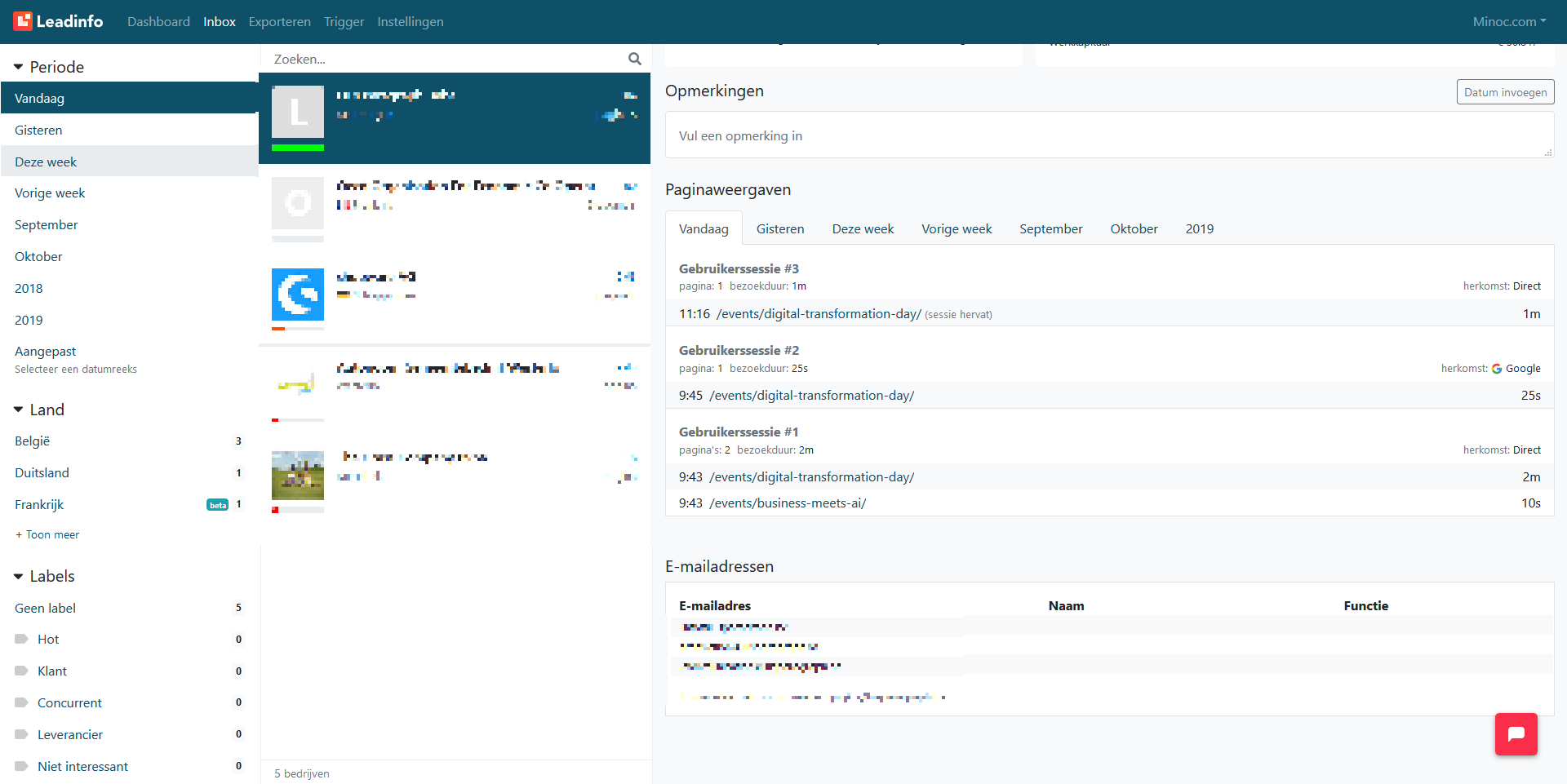Screen dimensions: 1567x784
Task: Filter period by September in the sidebar
Action: pos(130,224)
